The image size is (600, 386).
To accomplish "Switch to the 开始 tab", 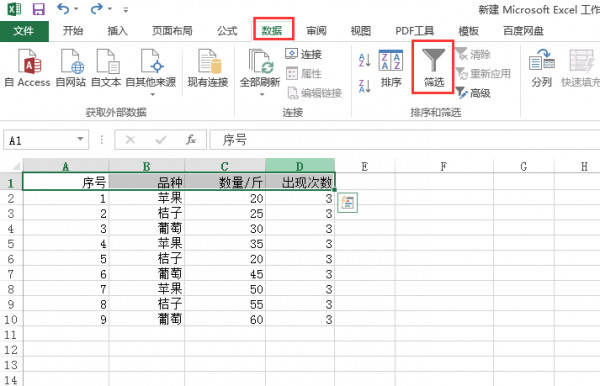I will 73,31.
